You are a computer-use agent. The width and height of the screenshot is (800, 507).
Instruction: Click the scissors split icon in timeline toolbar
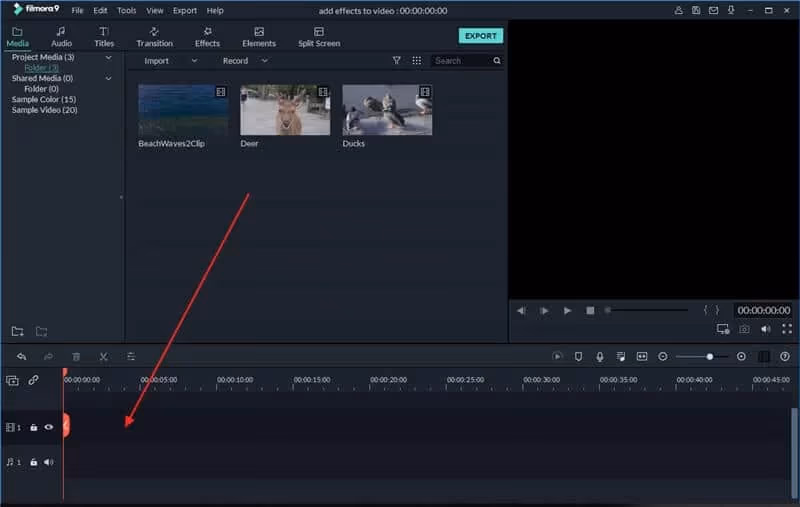[x=103, y=356]
